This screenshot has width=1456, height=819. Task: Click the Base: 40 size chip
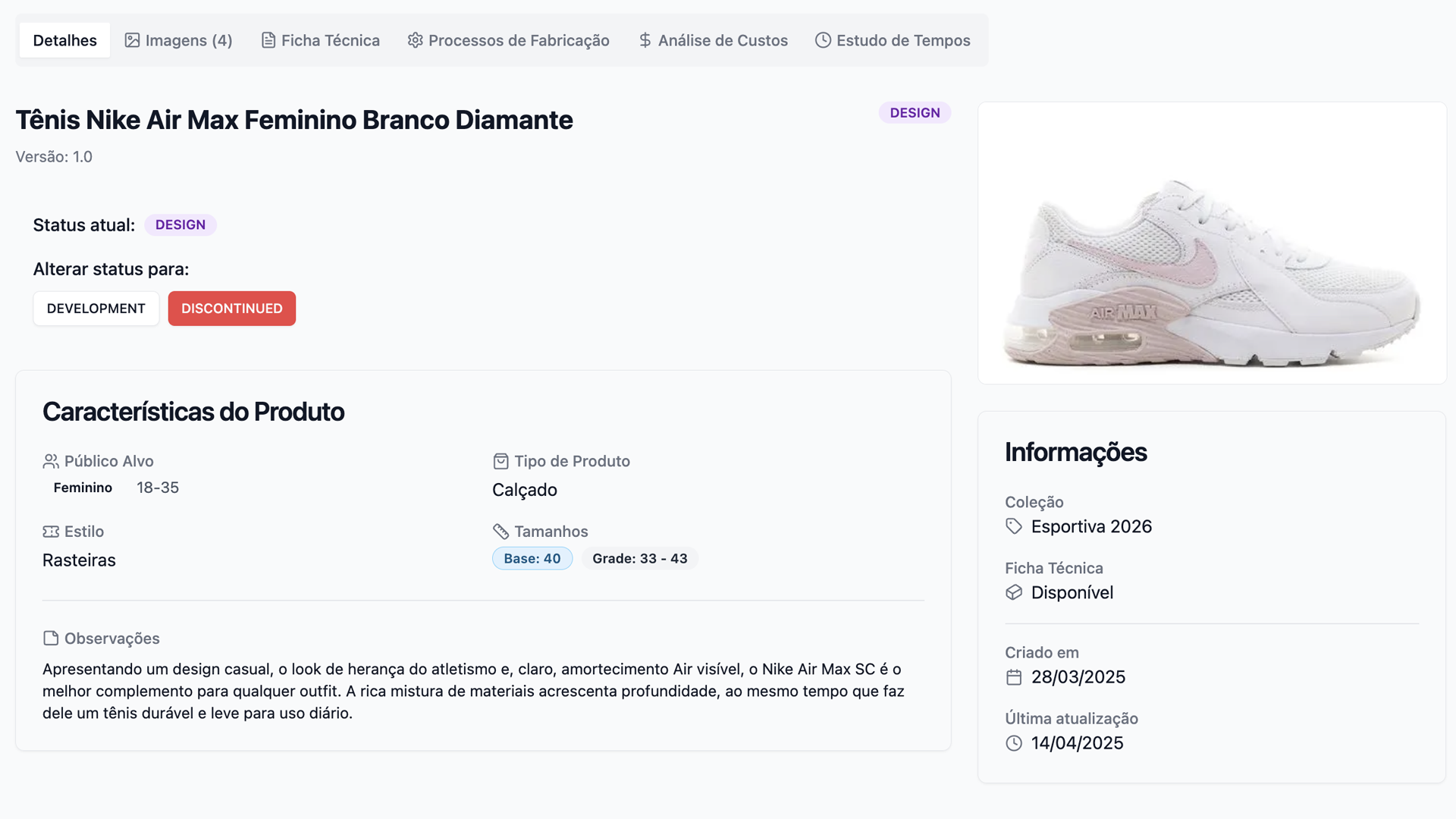pos(532,558)
